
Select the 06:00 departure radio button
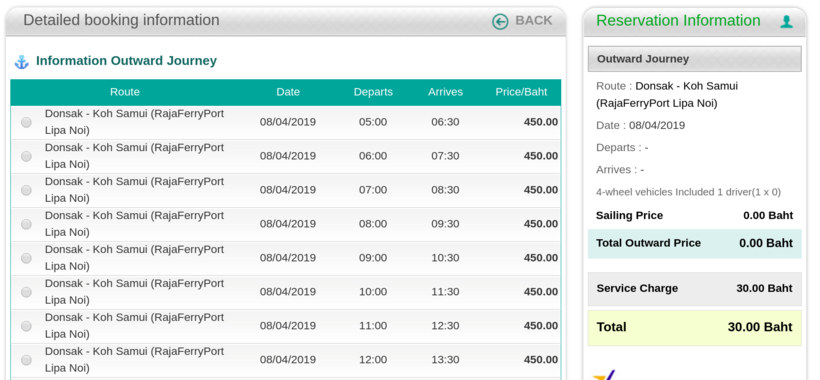(x=26, y=156)
